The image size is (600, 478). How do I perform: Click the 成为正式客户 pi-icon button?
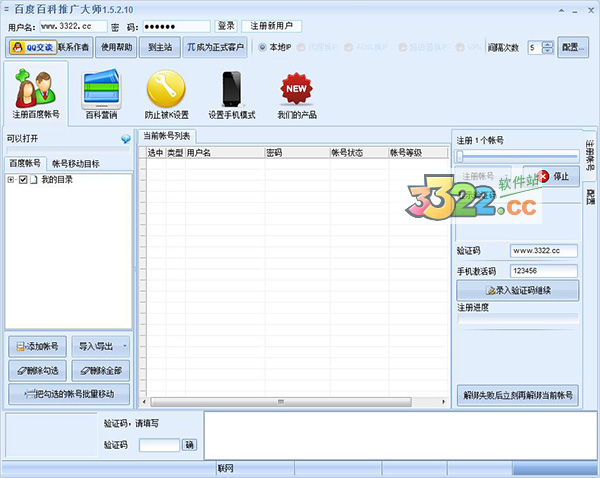[x=215, y=47]
